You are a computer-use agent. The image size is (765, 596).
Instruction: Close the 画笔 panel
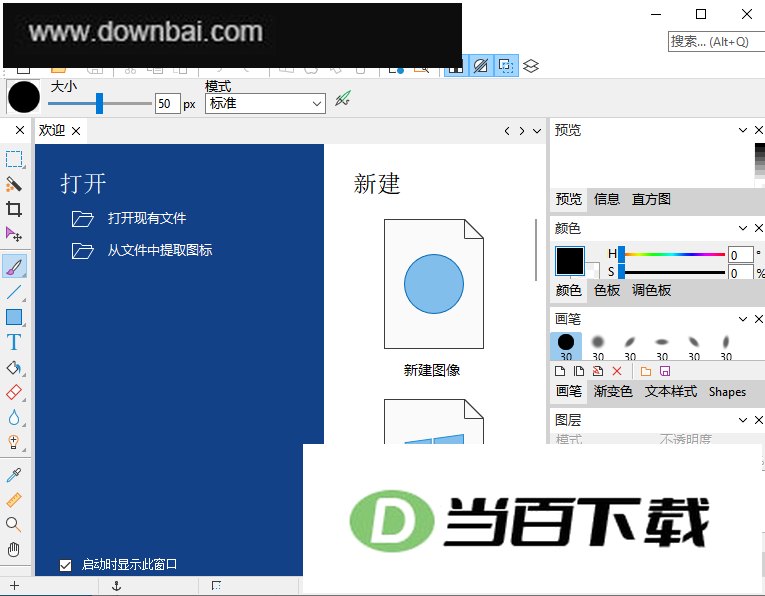click(x=759, y=319)
